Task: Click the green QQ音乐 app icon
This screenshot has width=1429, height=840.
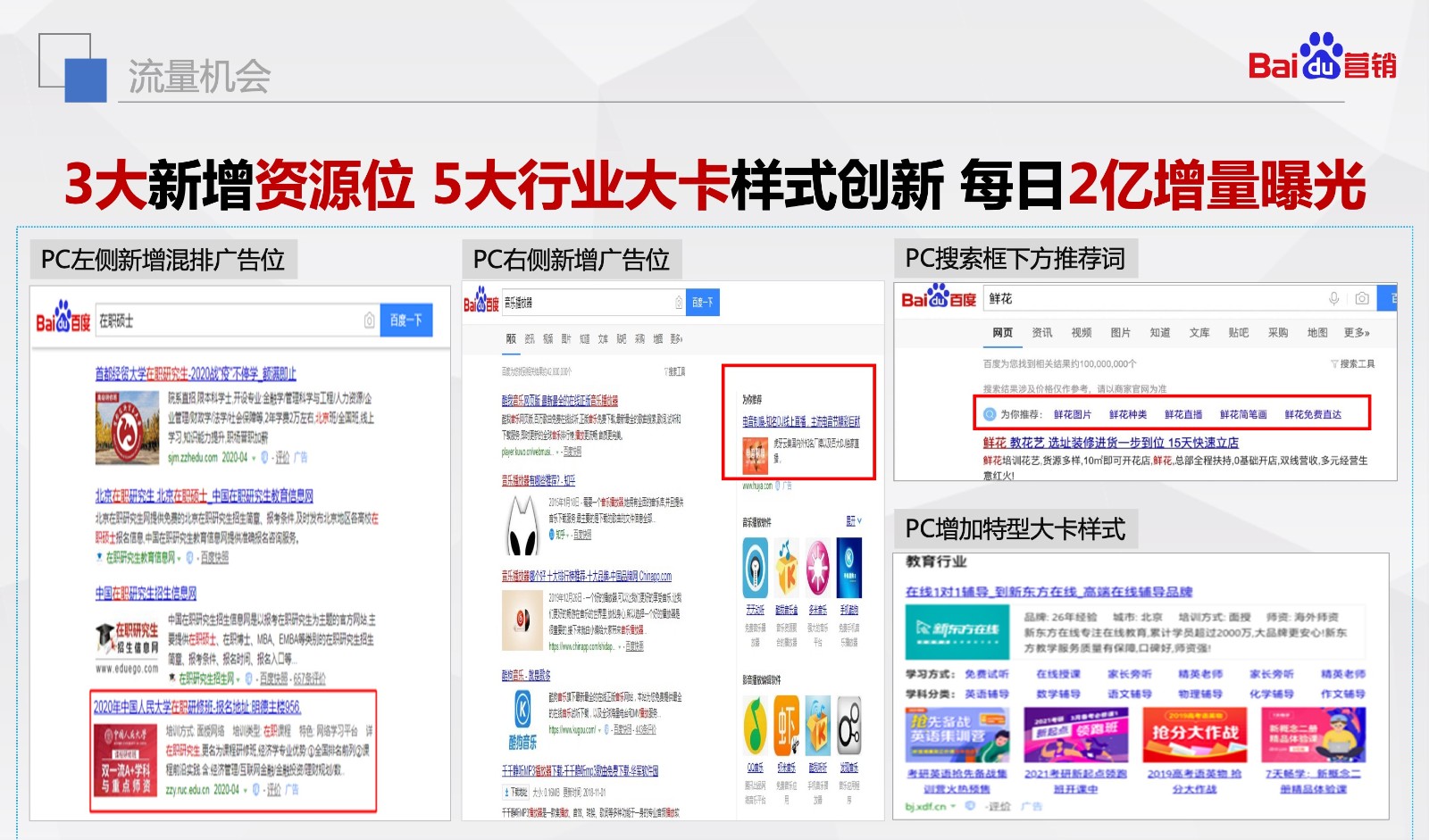Action: (756, 727)
